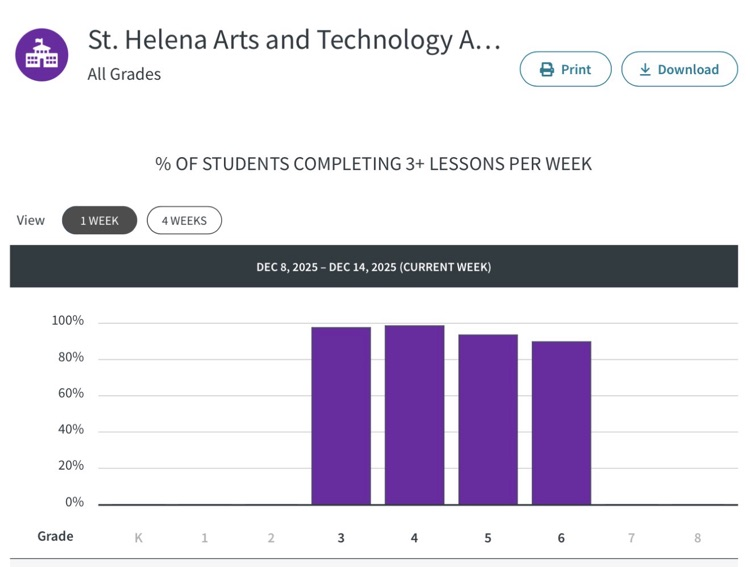Select the grade 8 axis label
This screenshot has height=567, width=750.
(698, 538)
